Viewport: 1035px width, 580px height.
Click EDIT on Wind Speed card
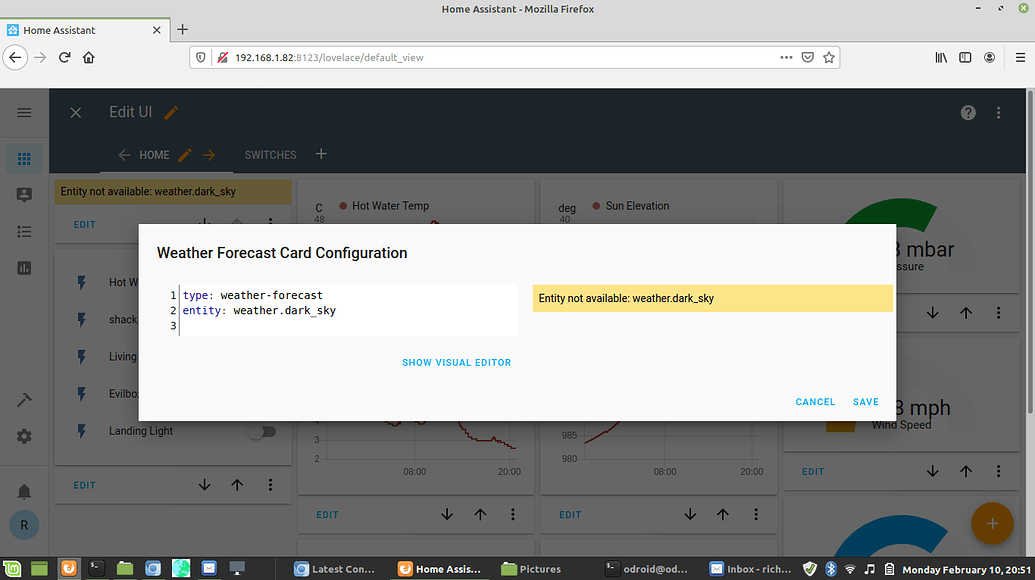(813, 472)
